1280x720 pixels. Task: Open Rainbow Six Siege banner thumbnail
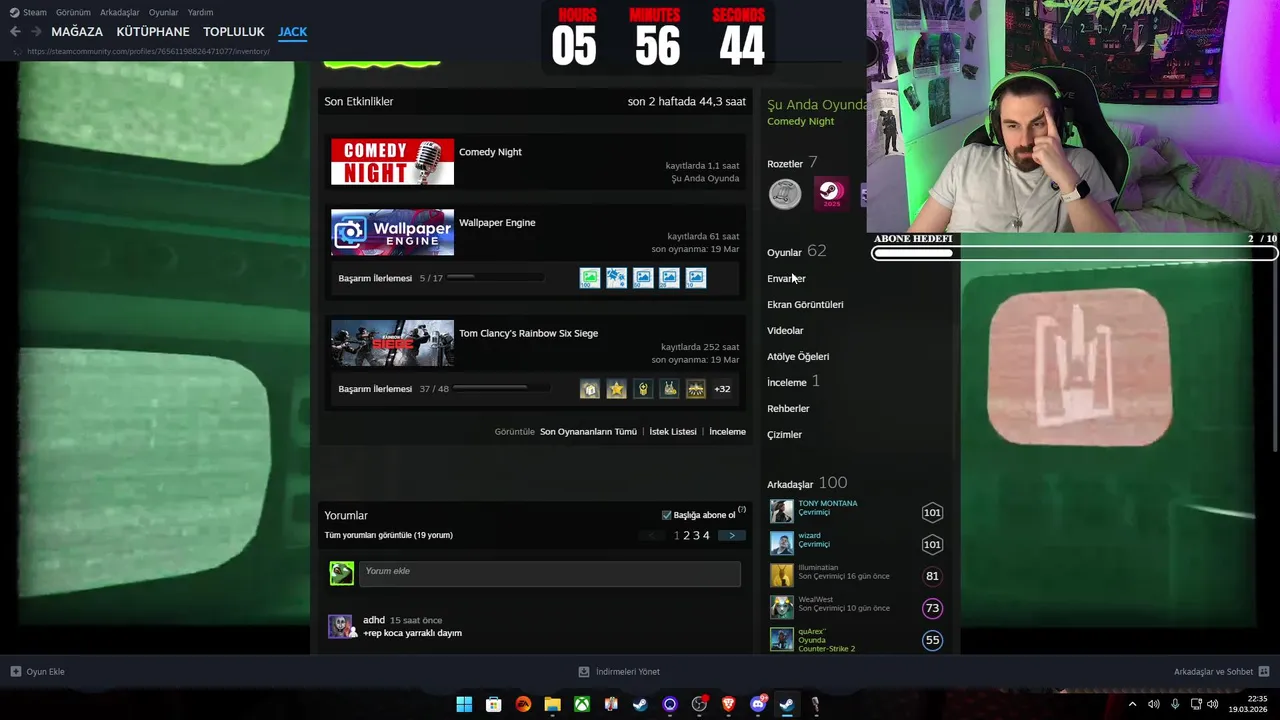click(x=392, y=343)
